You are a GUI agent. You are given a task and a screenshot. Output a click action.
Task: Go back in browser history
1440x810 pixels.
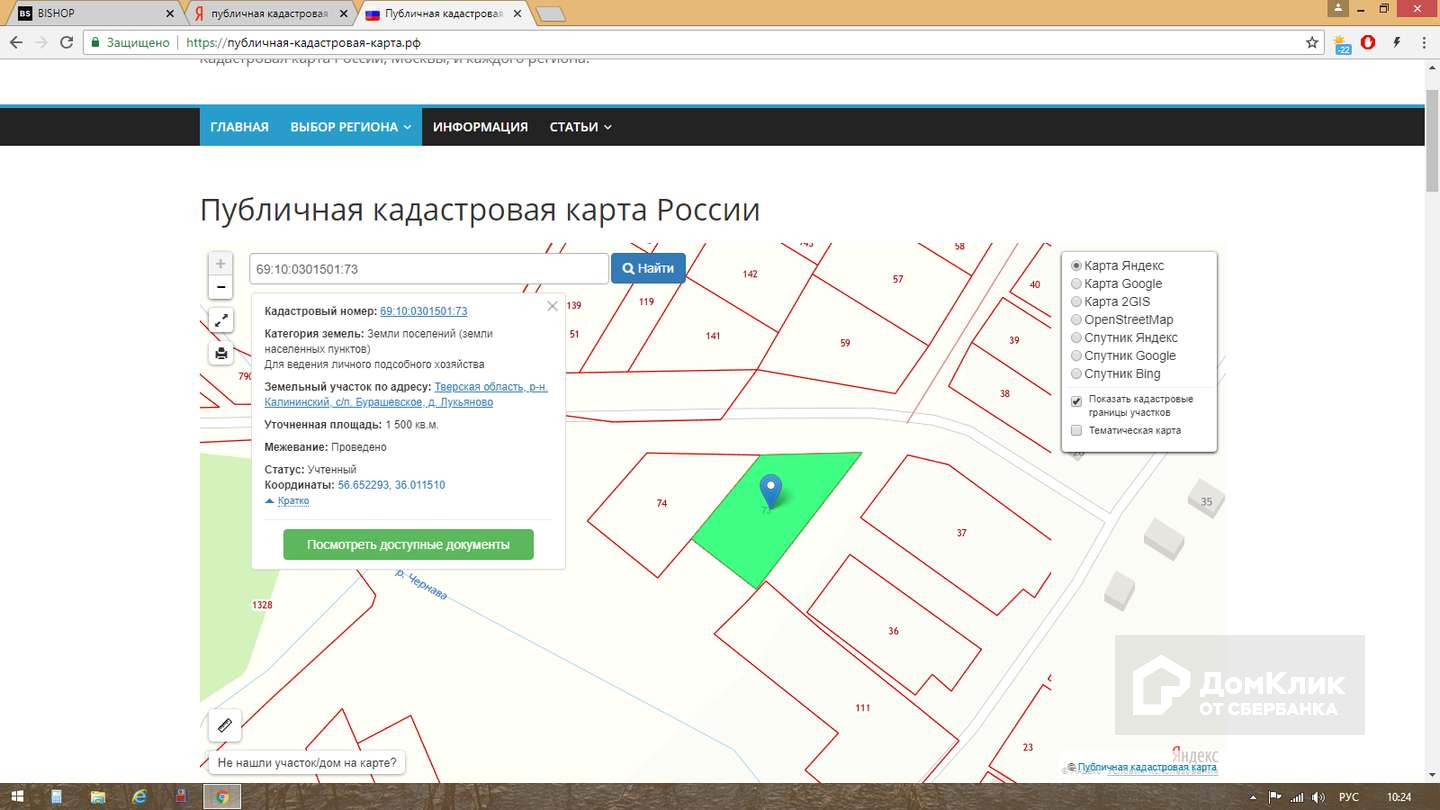(16, 43)
